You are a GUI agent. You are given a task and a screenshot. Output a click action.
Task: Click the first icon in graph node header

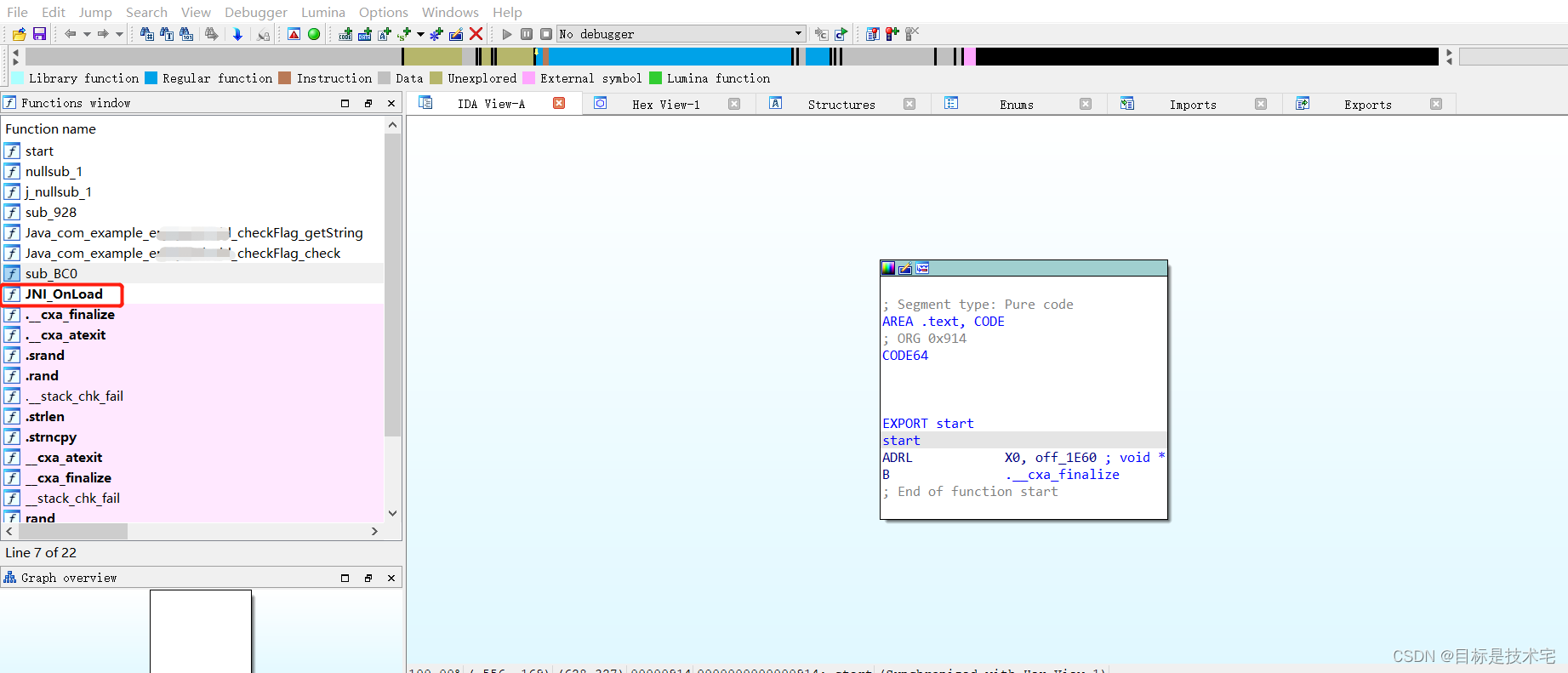888,268
